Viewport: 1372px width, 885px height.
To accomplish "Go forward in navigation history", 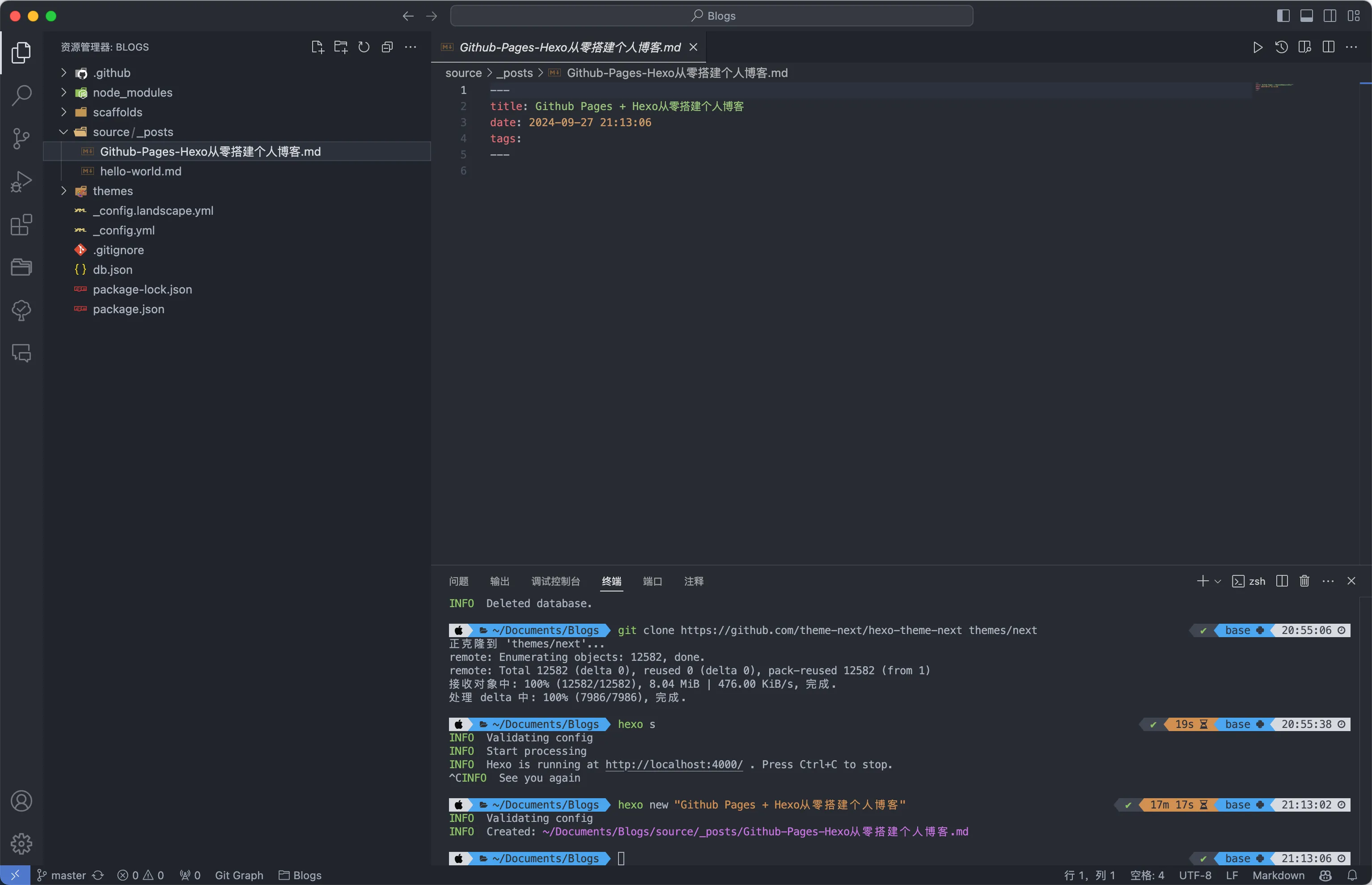I will tap(431, 16).
